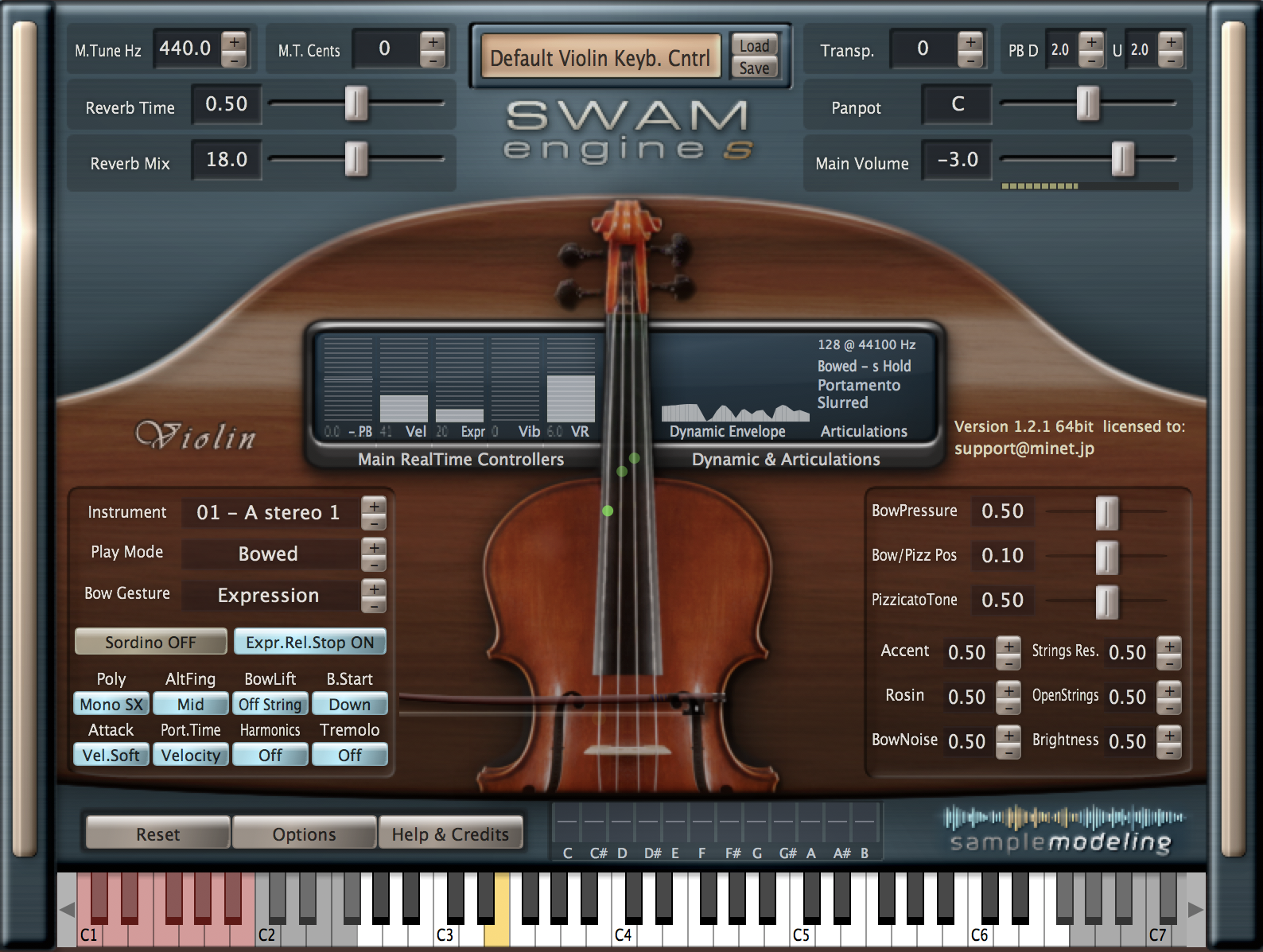
Task: Click Load preset button
Action: [754, 45]
